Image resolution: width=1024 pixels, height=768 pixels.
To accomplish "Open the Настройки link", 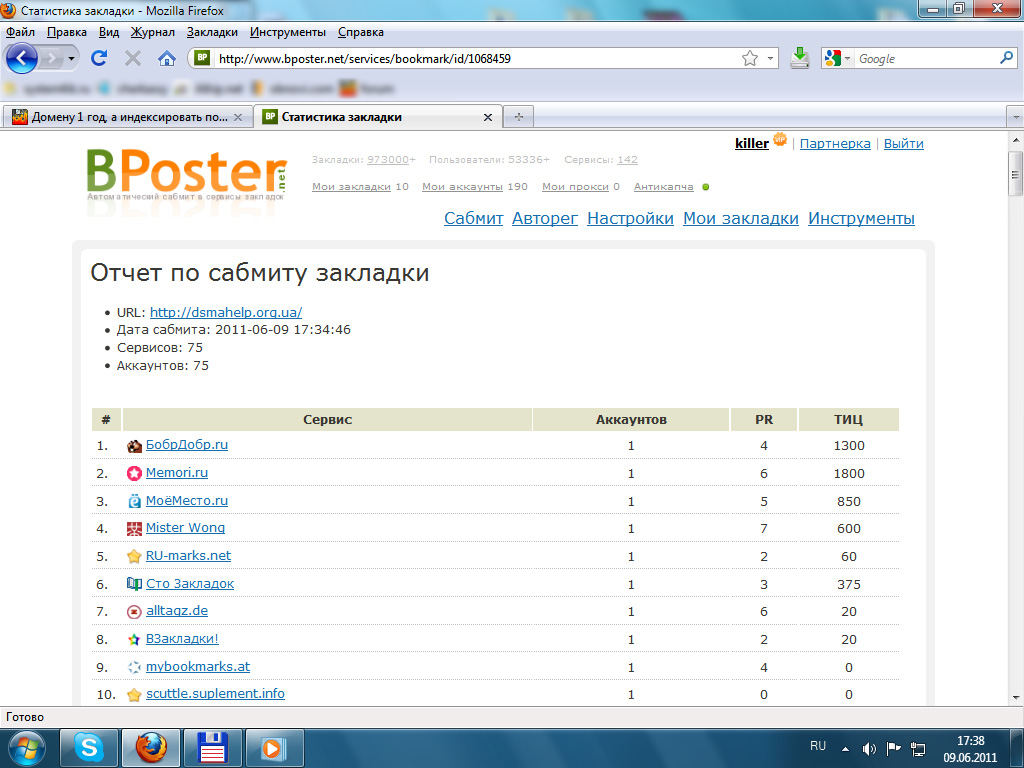I will [630, 218].
